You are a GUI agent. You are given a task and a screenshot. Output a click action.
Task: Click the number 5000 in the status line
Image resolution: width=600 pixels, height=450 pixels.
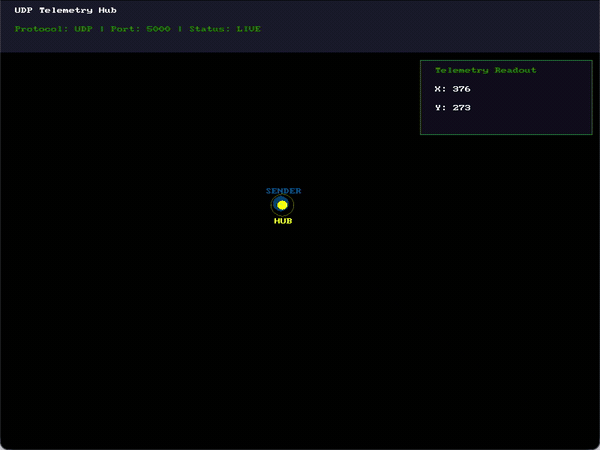click(158, 29)
